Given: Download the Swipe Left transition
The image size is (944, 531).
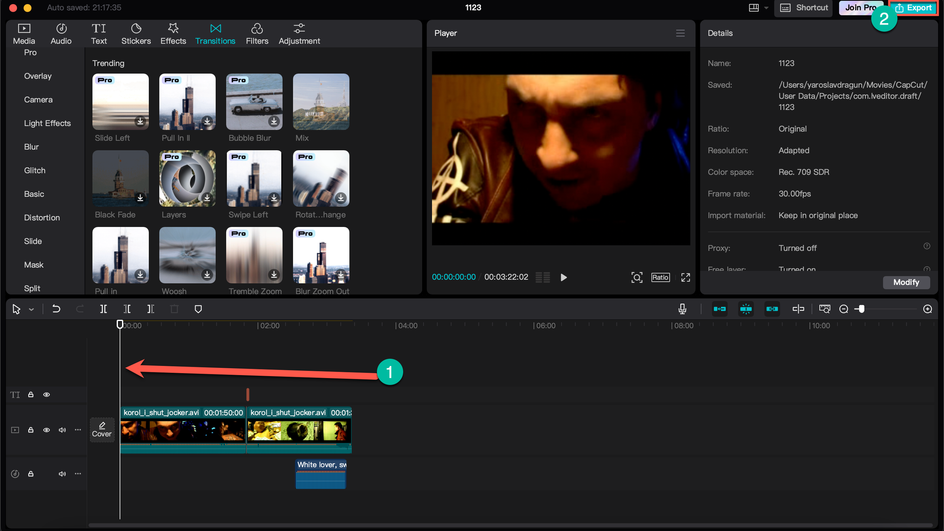Looking at the screenshot, I should (x=274, y=197).
